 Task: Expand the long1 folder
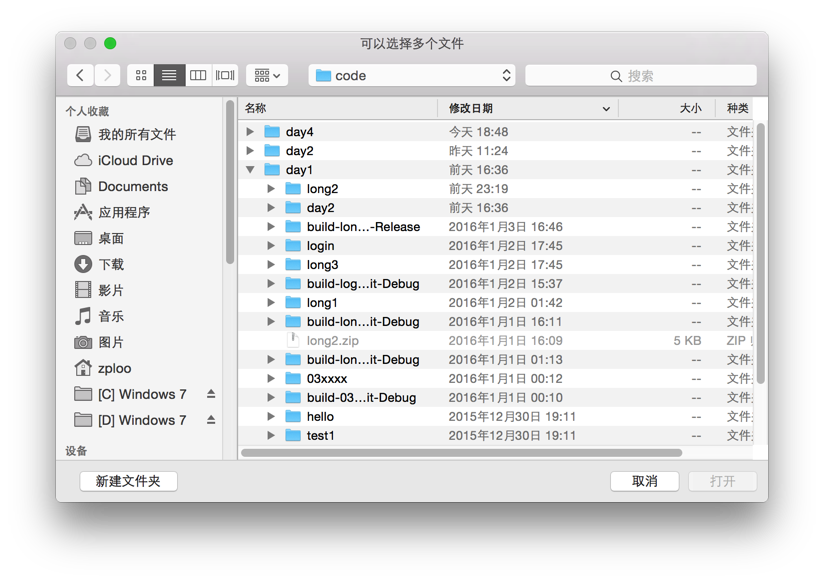point(271,302)
